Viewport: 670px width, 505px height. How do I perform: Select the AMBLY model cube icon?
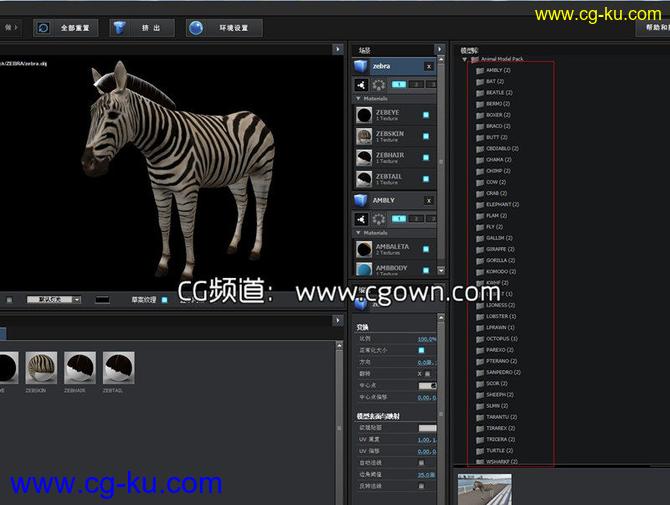[361, 200]
